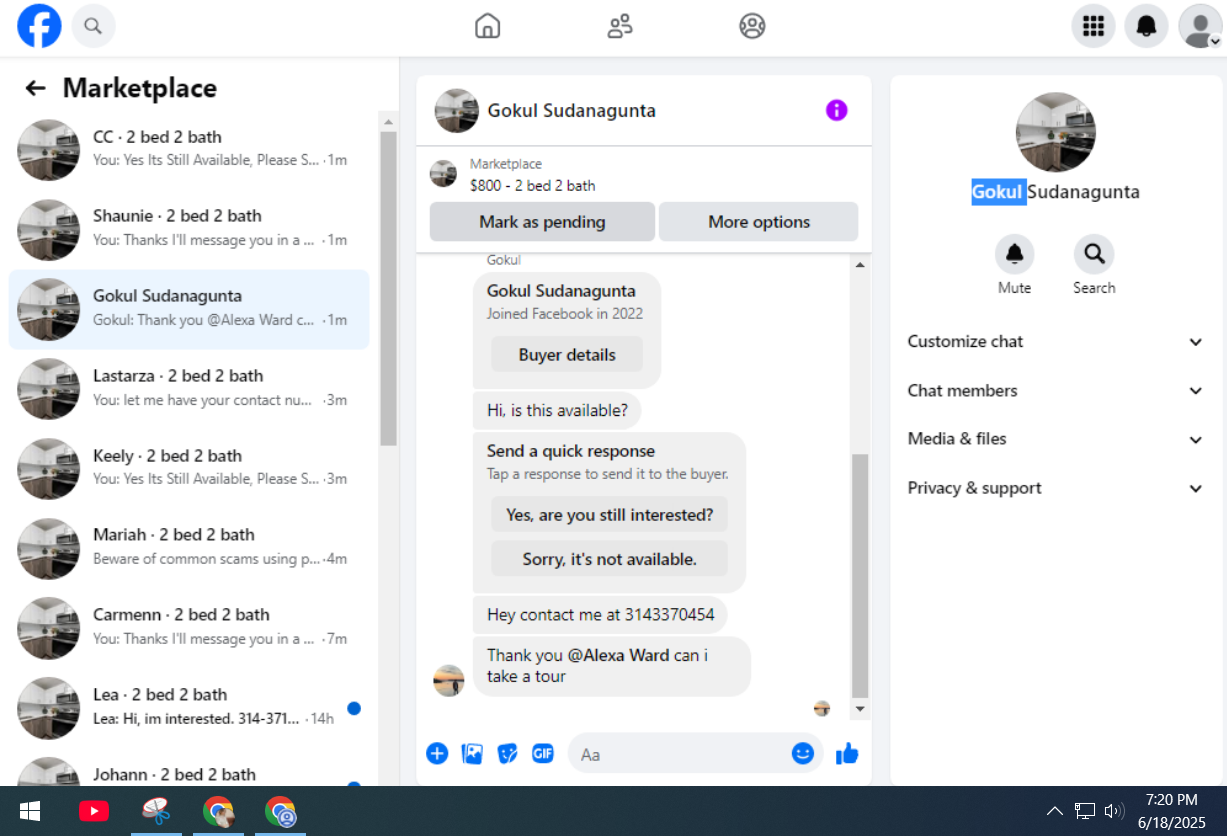Open the Friends icon in top navigation
1227x836 pixels.
pyautogui.click(x=620, y=26)
